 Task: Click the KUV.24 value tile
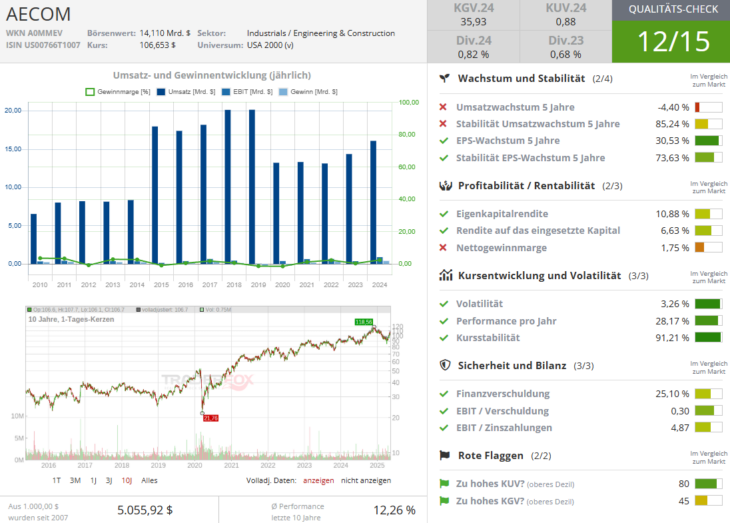566,15
